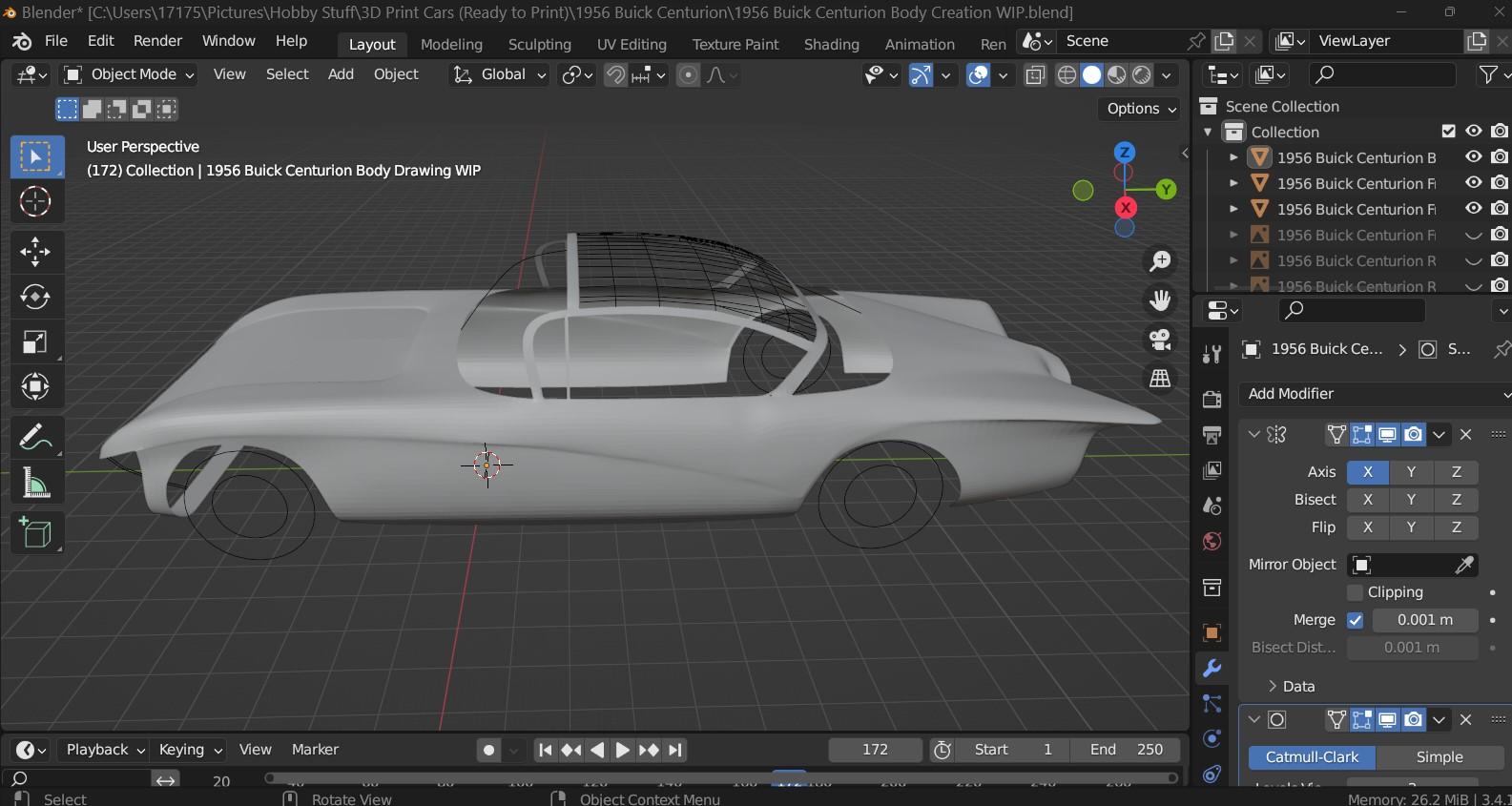Open the Edit menu

(x=100, y=41)
